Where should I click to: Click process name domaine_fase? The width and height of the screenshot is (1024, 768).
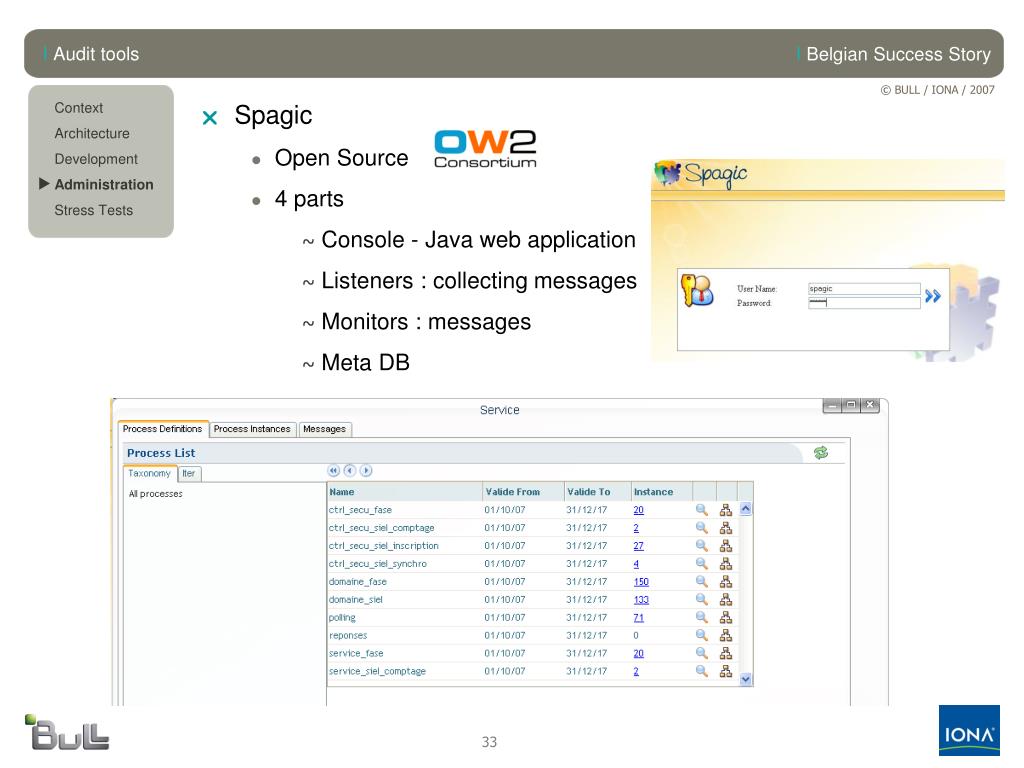tap(357, 582)
